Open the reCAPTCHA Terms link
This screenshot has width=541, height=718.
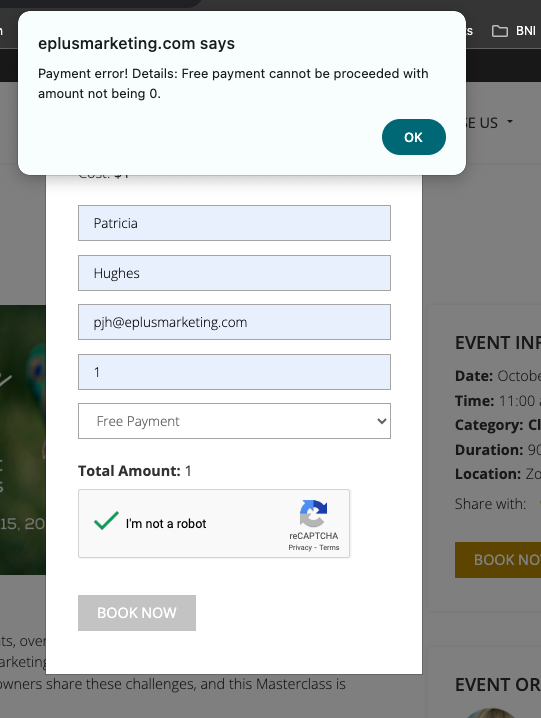coord(329,548)
